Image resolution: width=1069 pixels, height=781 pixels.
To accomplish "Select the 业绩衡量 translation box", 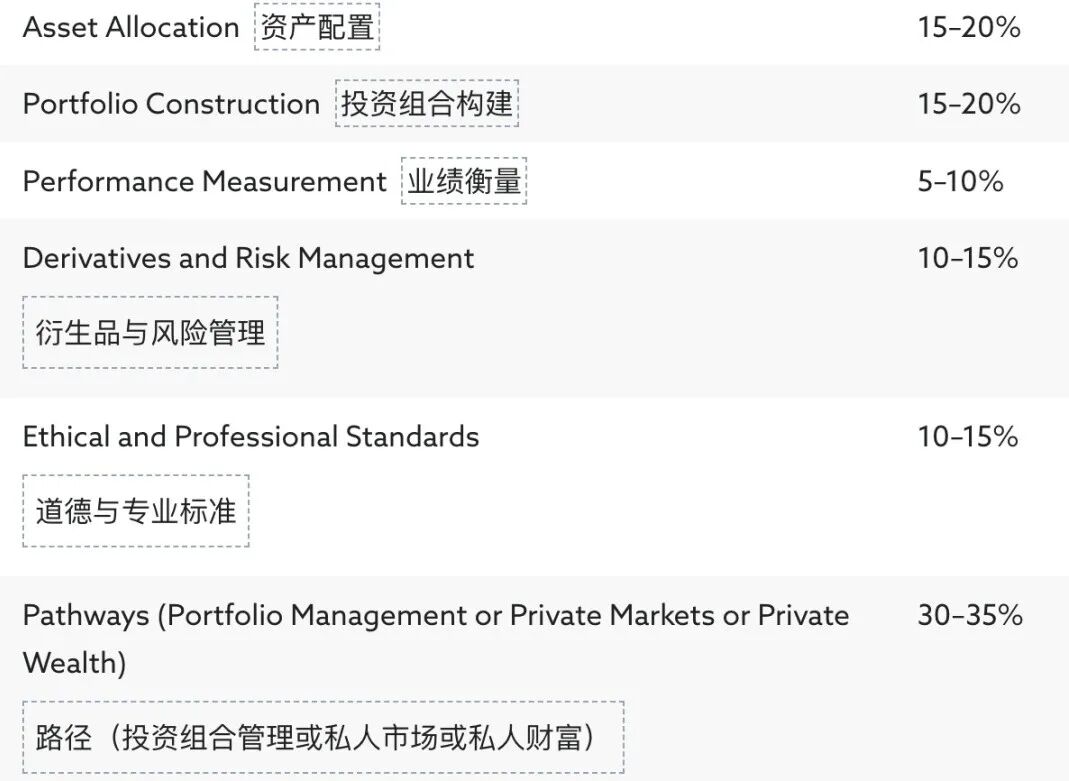I will [x=464, y=181].
